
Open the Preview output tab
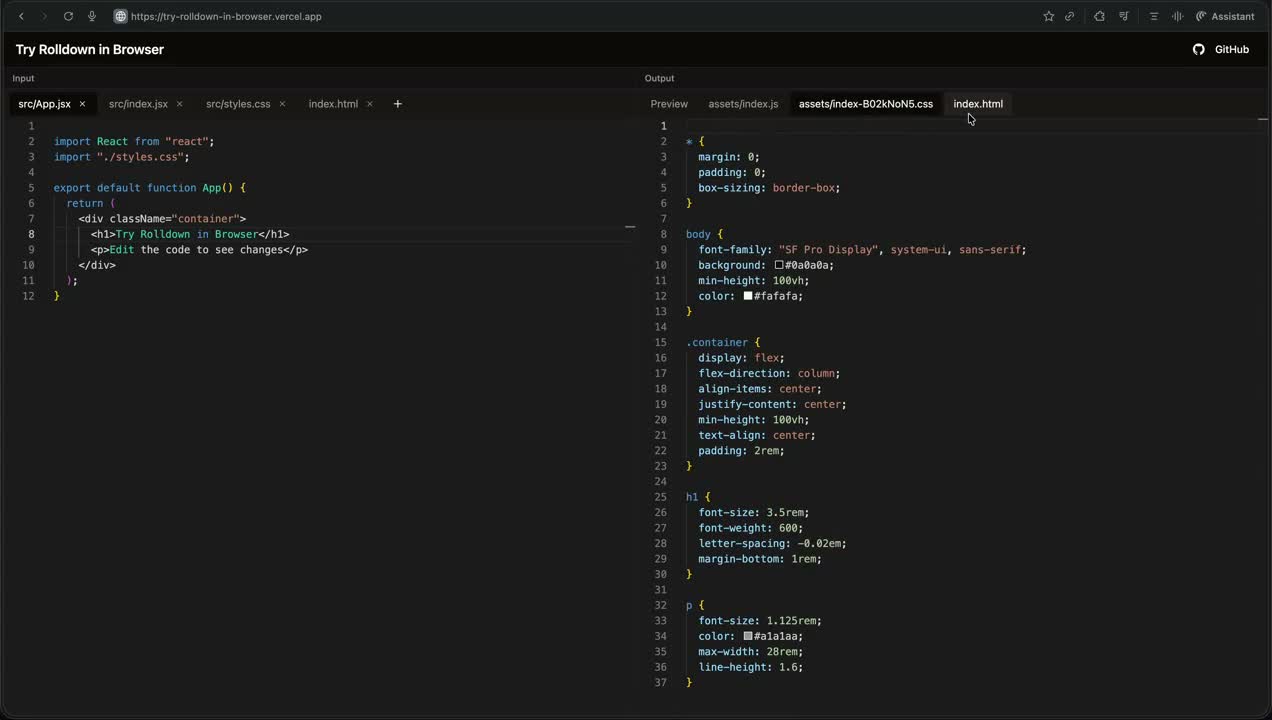(x=669, y=104)
